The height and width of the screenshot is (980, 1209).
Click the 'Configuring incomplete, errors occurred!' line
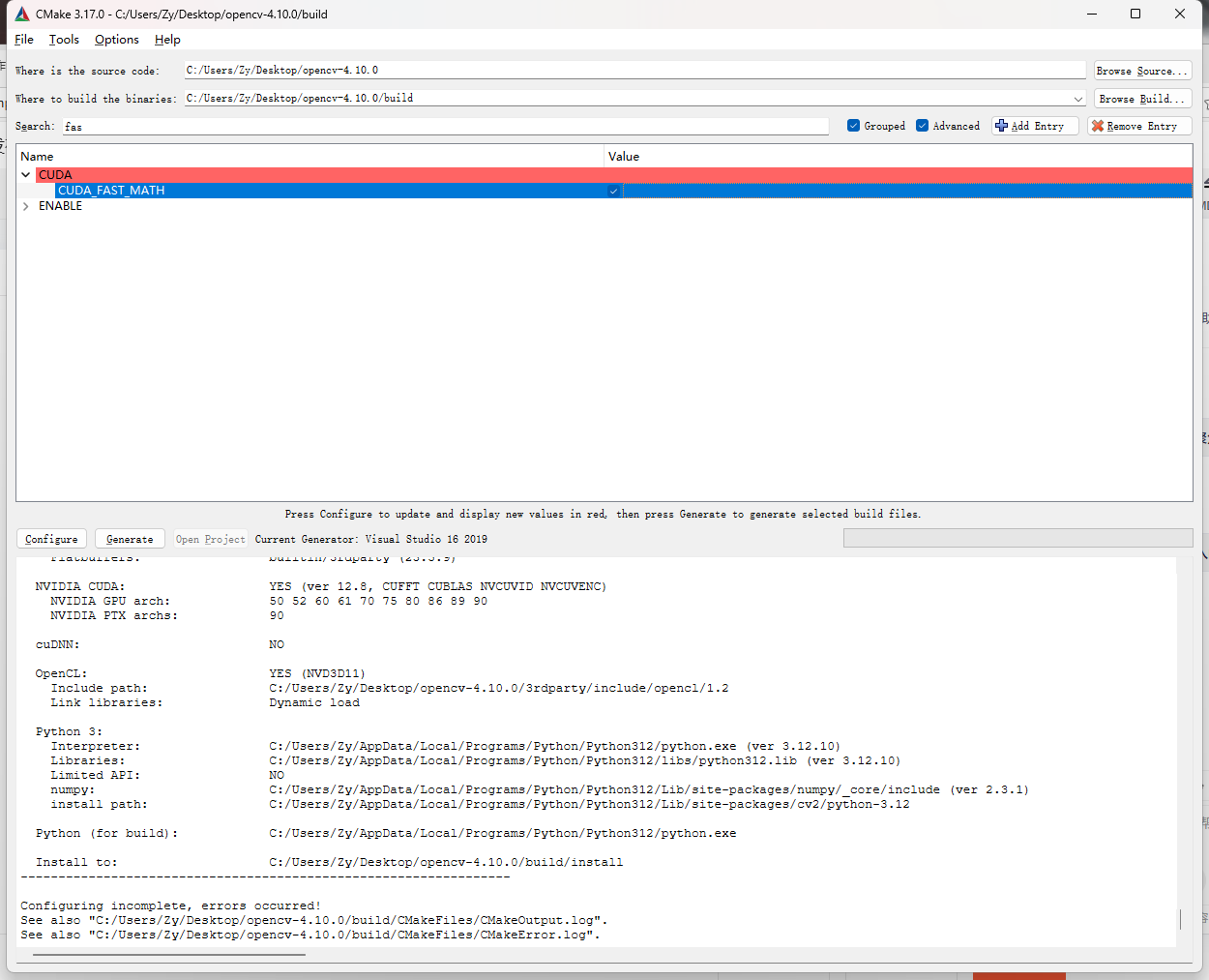[171, 906]
